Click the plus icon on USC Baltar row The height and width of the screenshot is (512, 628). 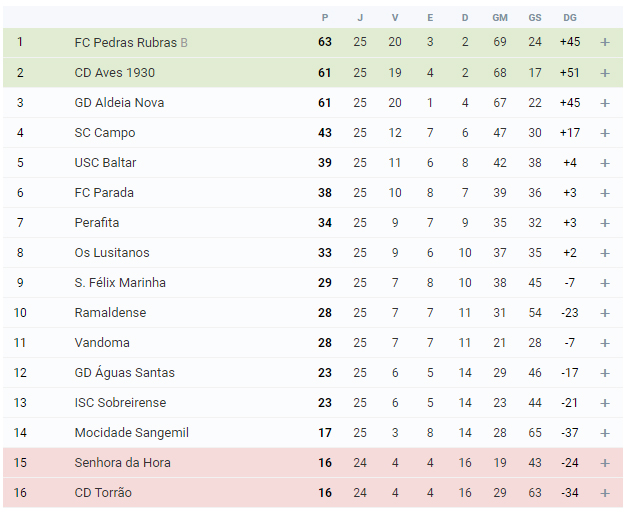[605, 163]
